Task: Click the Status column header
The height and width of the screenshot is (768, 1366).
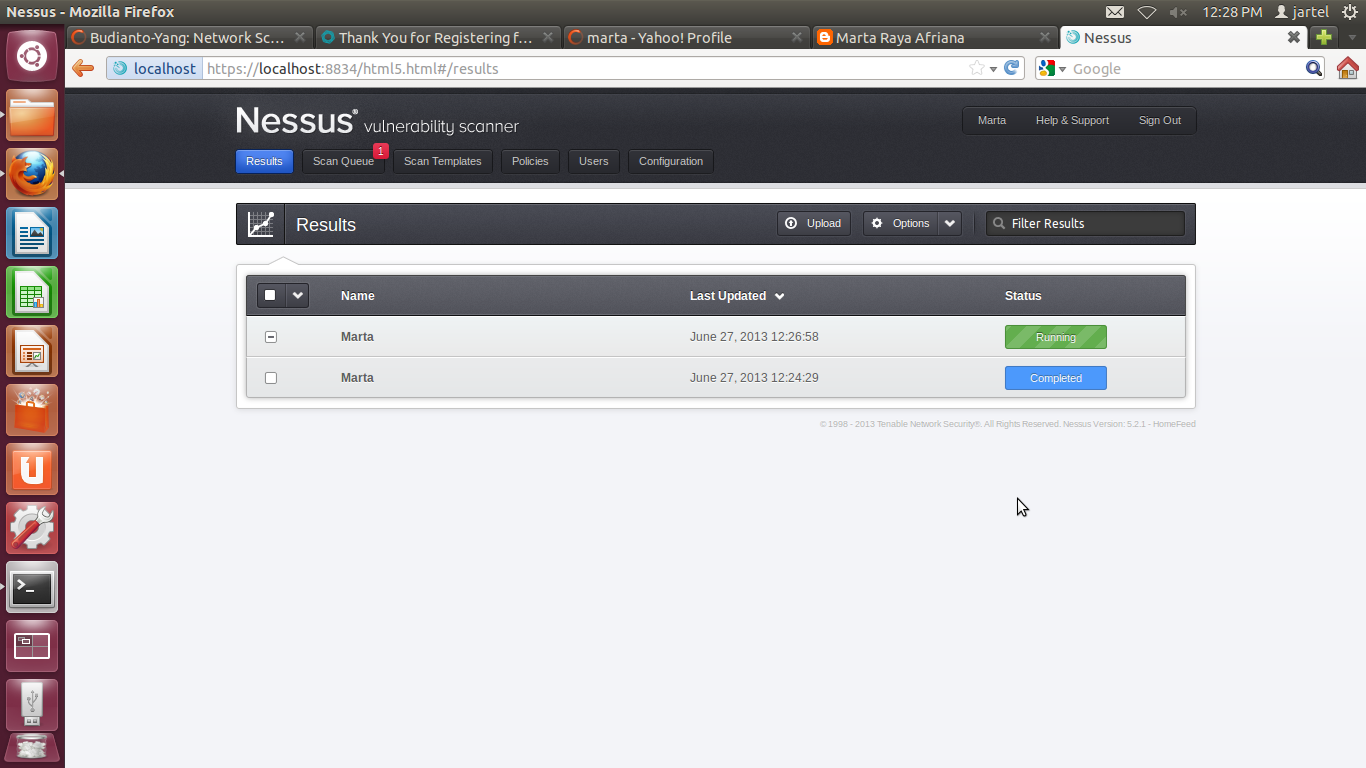Action: tap(1023, 296)
